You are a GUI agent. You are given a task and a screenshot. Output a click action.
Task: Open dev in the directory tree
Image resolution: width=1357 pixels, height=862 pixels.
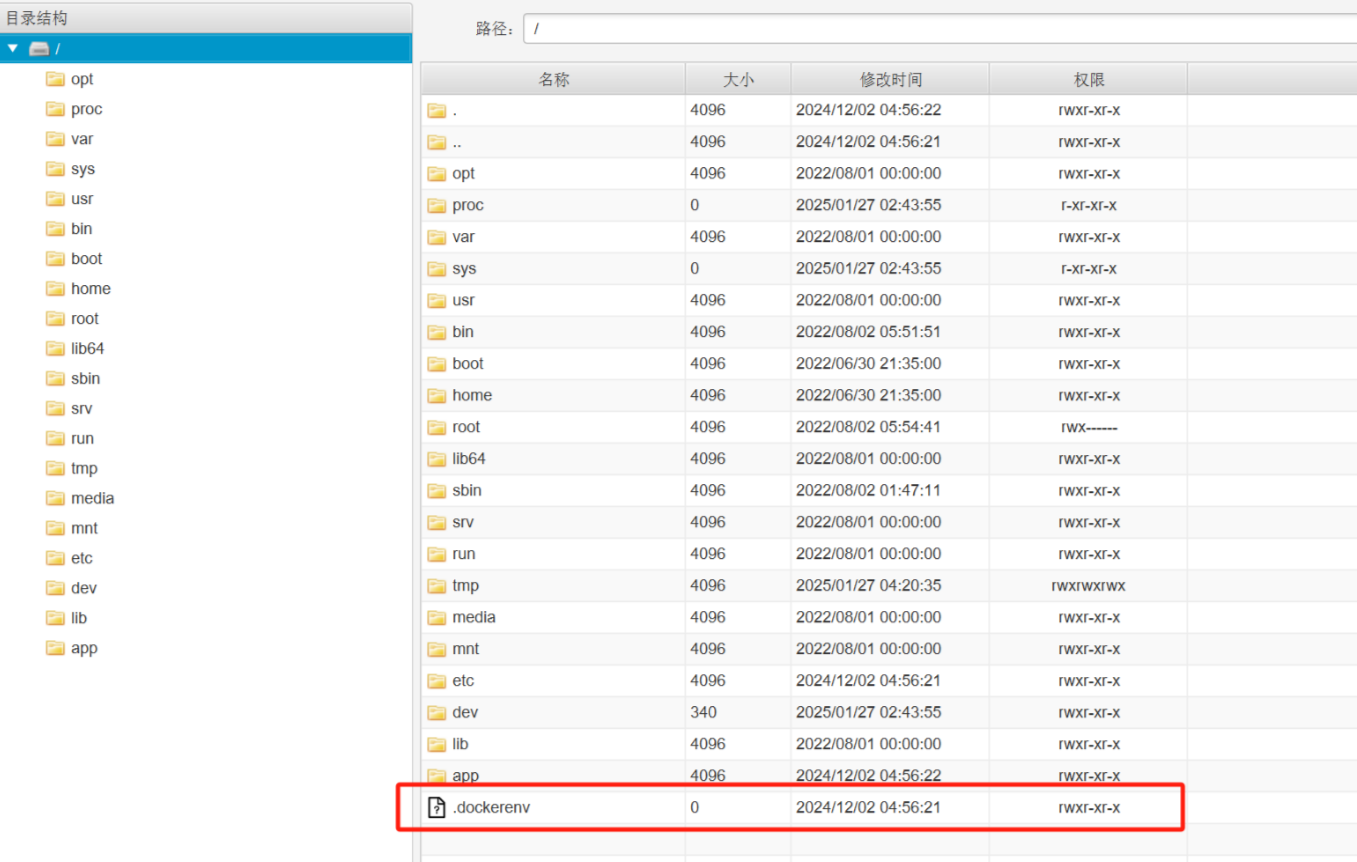click(x=84, y=588)
